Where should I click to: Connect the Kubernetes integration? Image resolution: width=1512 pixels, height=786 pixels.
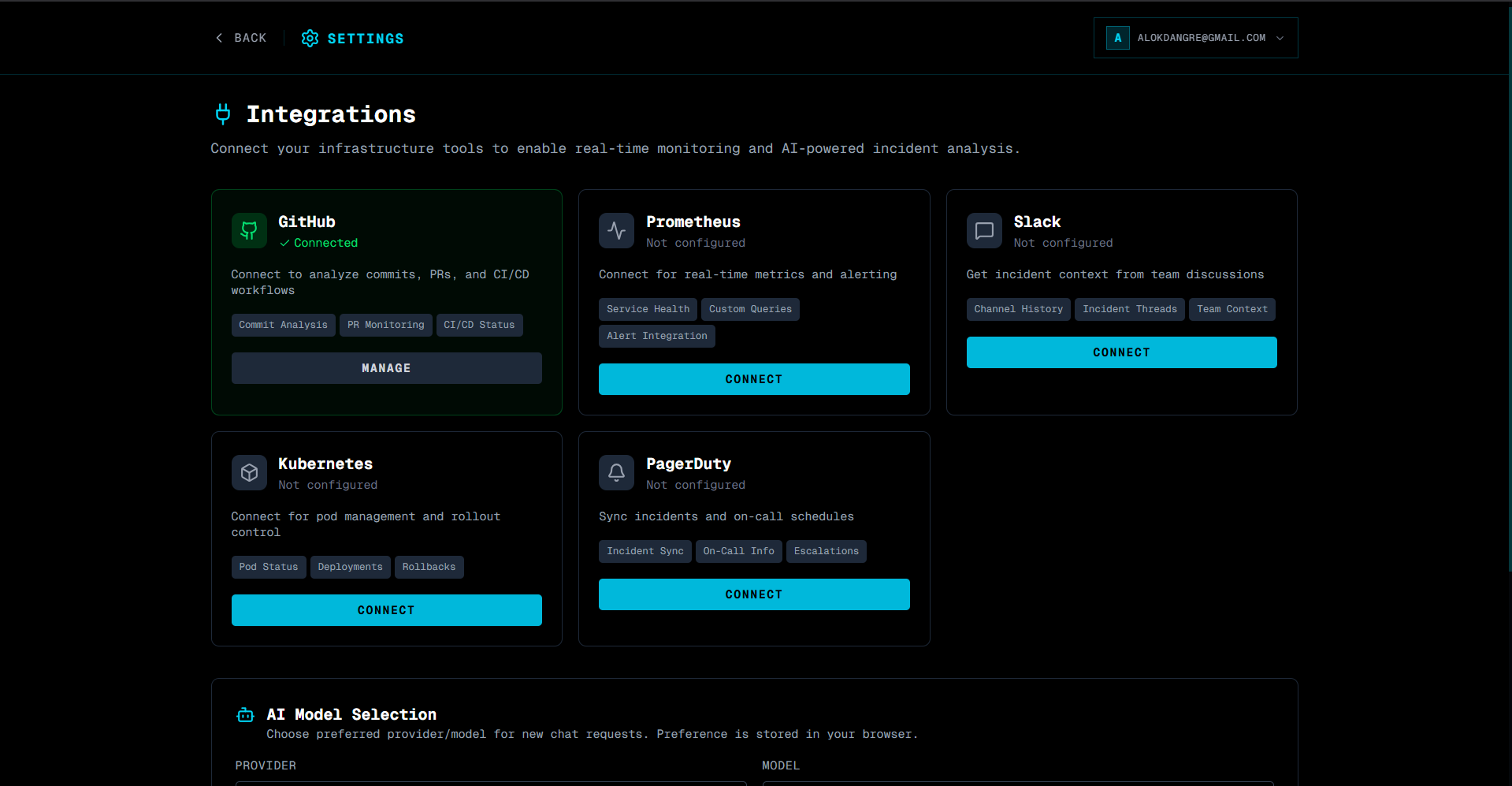click(387, 610)
